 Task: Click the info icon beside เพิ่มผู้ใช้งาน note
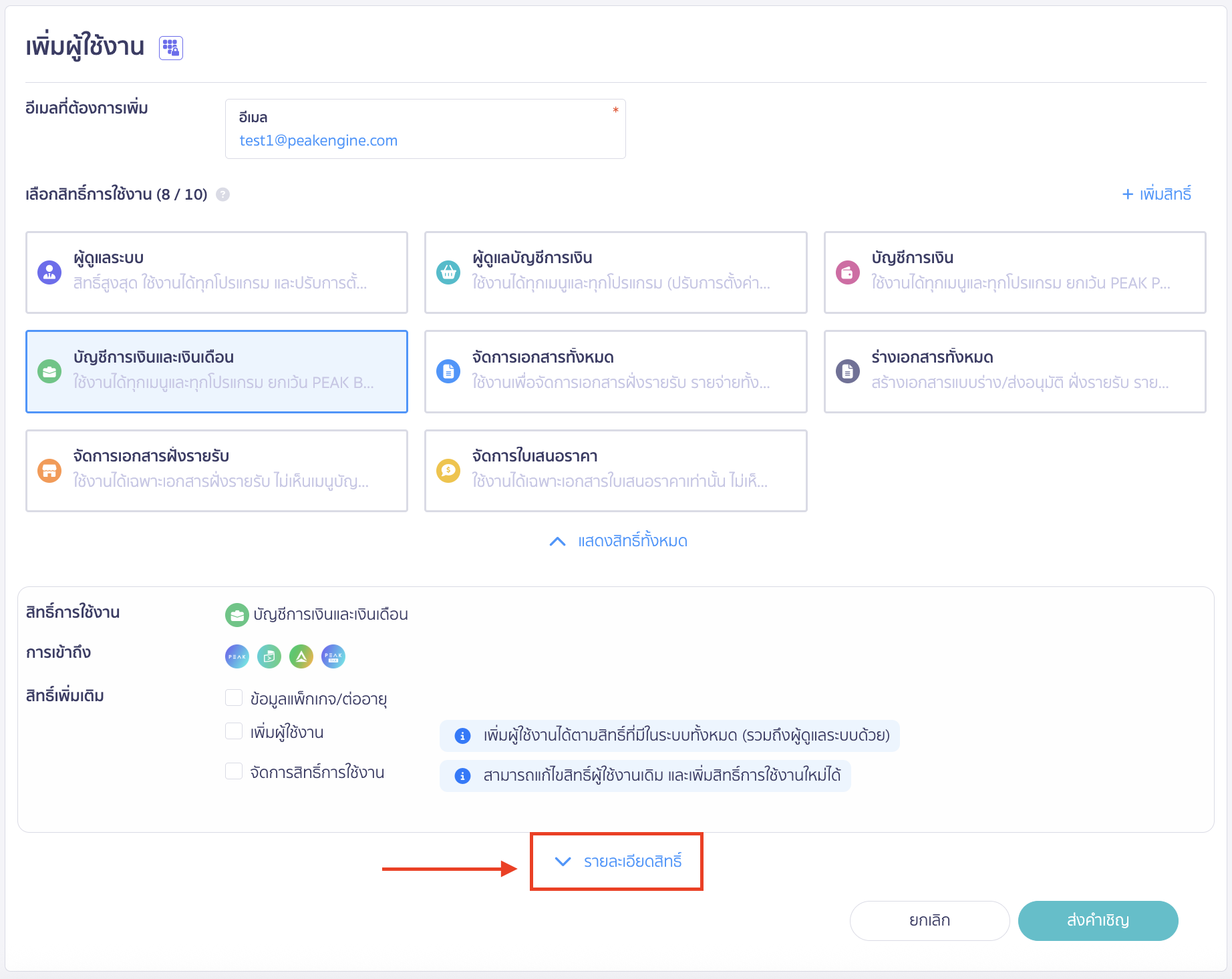(462, 736)
